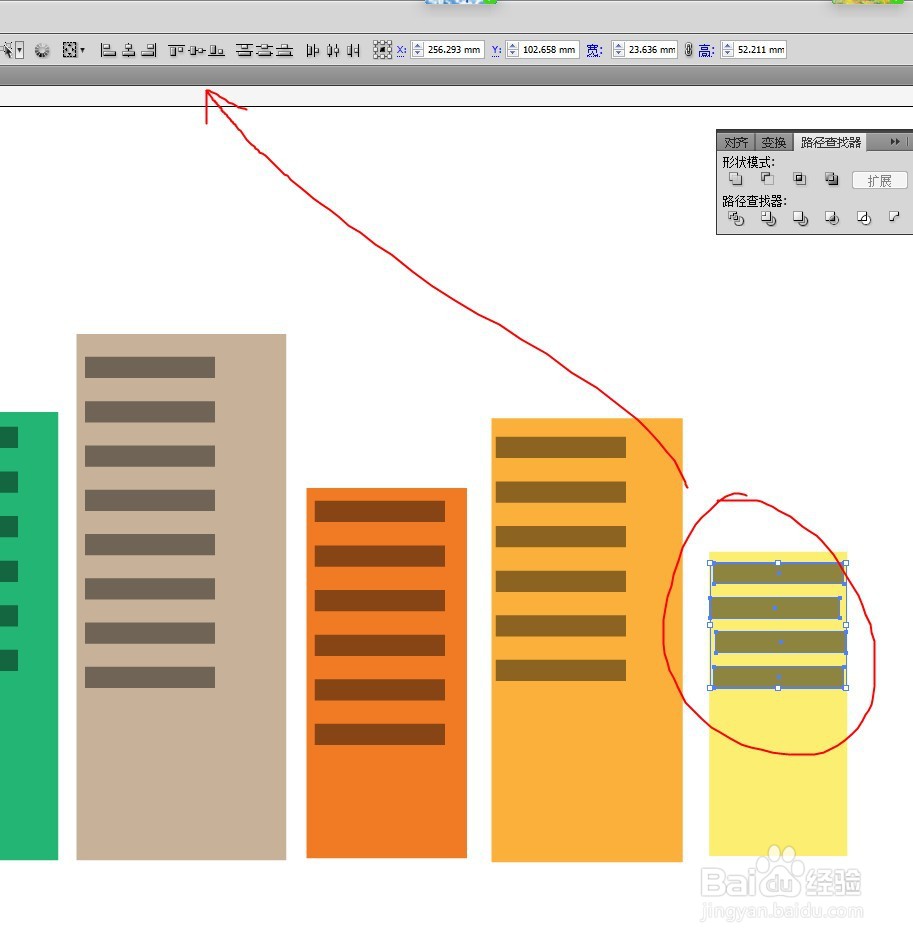Click the Minus Front shape mode icon
This screenshot has width=913, height=942.
[767, 179]
